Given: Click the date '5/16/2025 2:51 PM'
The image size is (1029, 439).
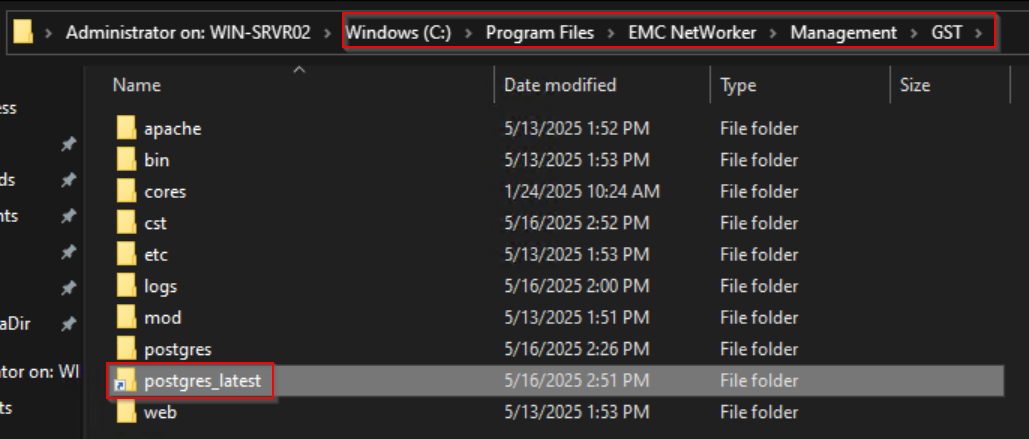Looking at the screenshot, I should pos(577,381).
